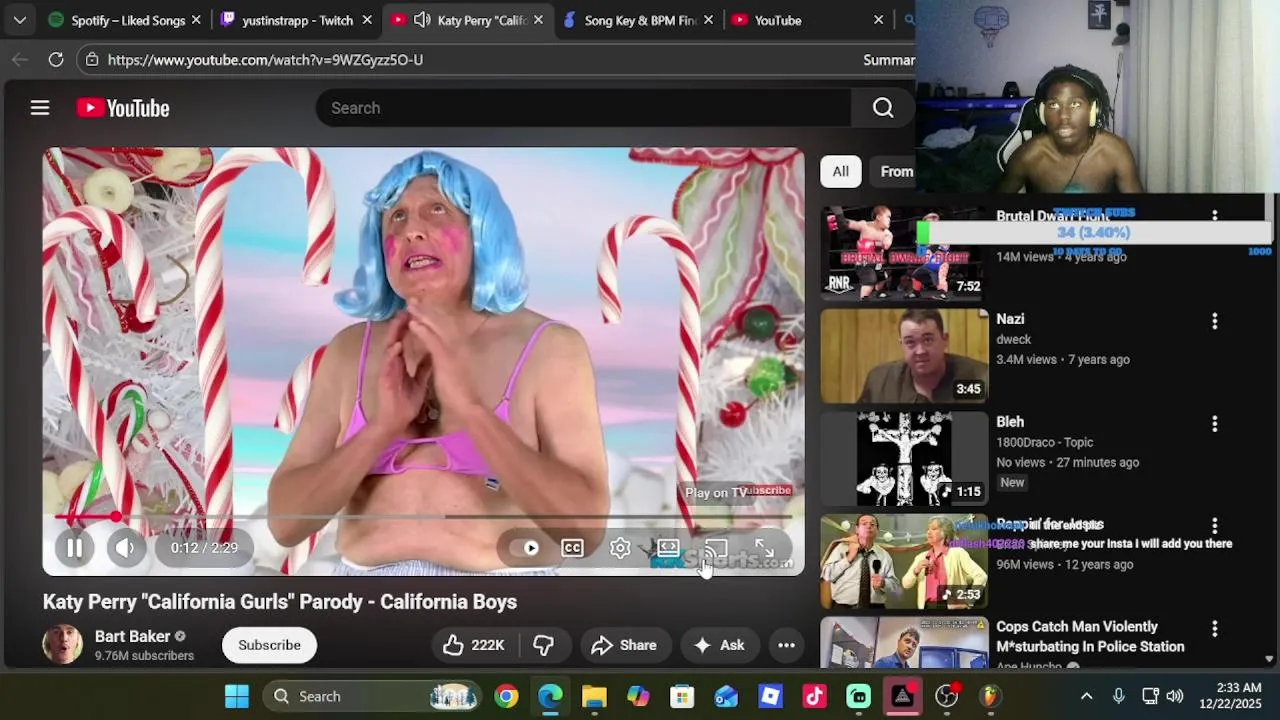Mute the video using the volume icon
This screenshot has height=720, width=1280.
pos(125,548)
